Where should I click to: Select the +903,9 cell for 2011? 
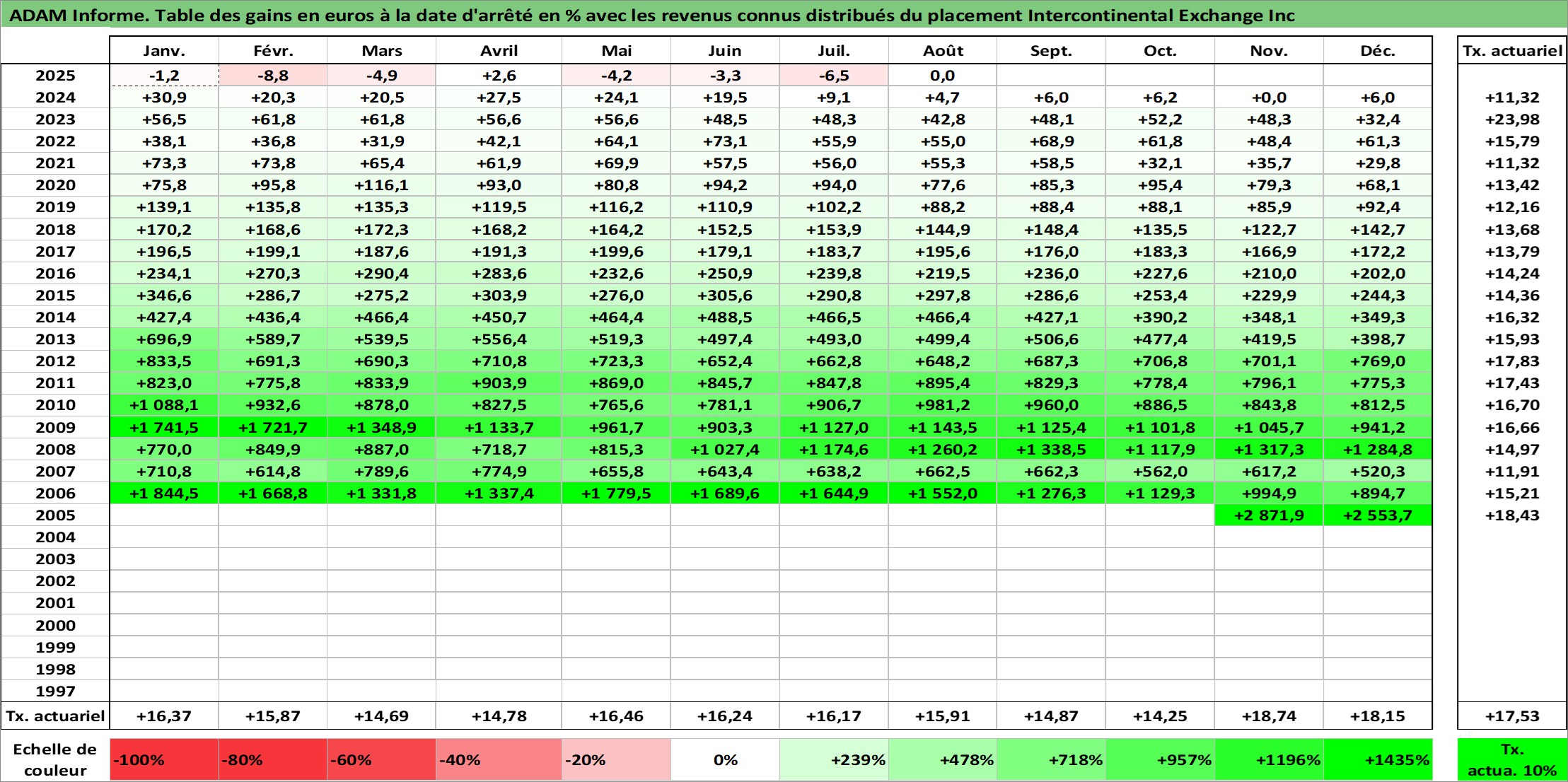click(499, 383)
